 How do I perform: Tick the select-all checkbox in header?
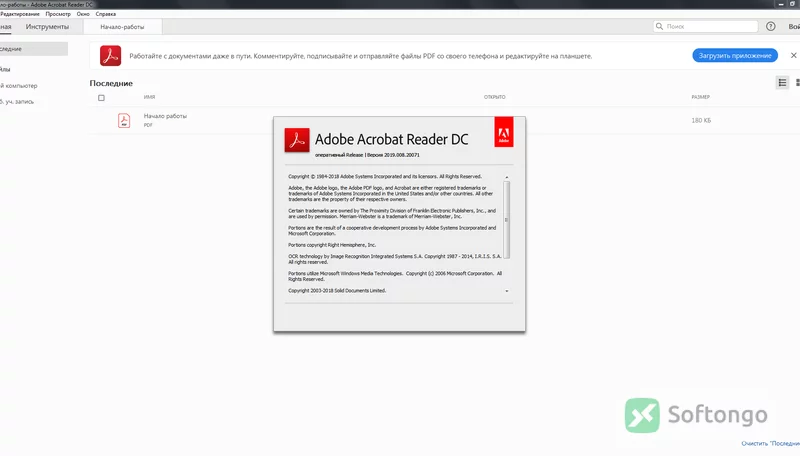[x=101, y=98]
